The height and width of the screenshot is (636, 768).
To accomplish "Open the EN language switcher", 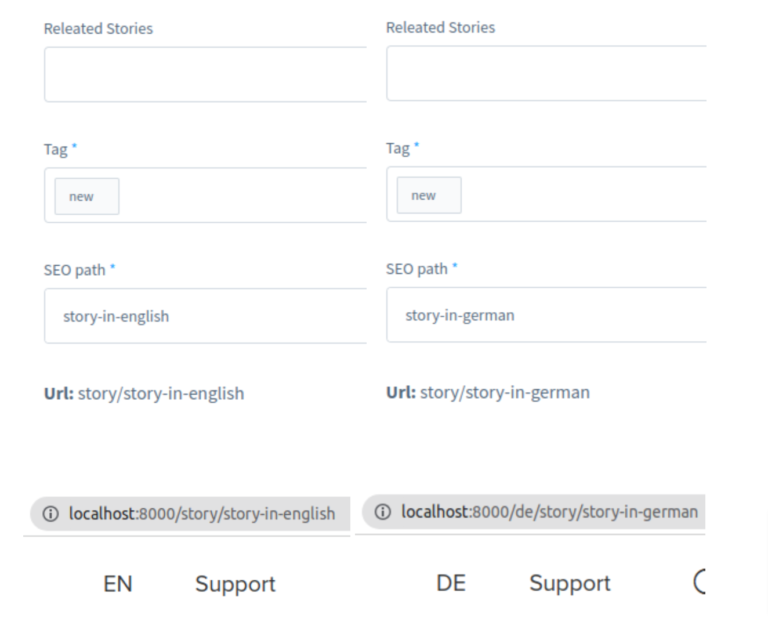I will click(117, 584).
